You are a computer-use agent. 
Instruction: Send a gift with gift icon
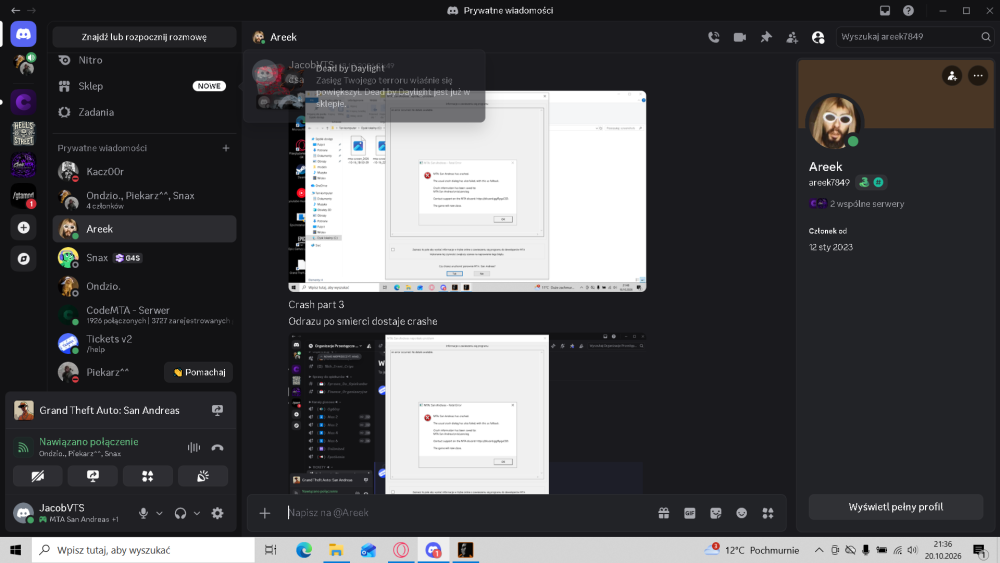[x=664, y=513]
